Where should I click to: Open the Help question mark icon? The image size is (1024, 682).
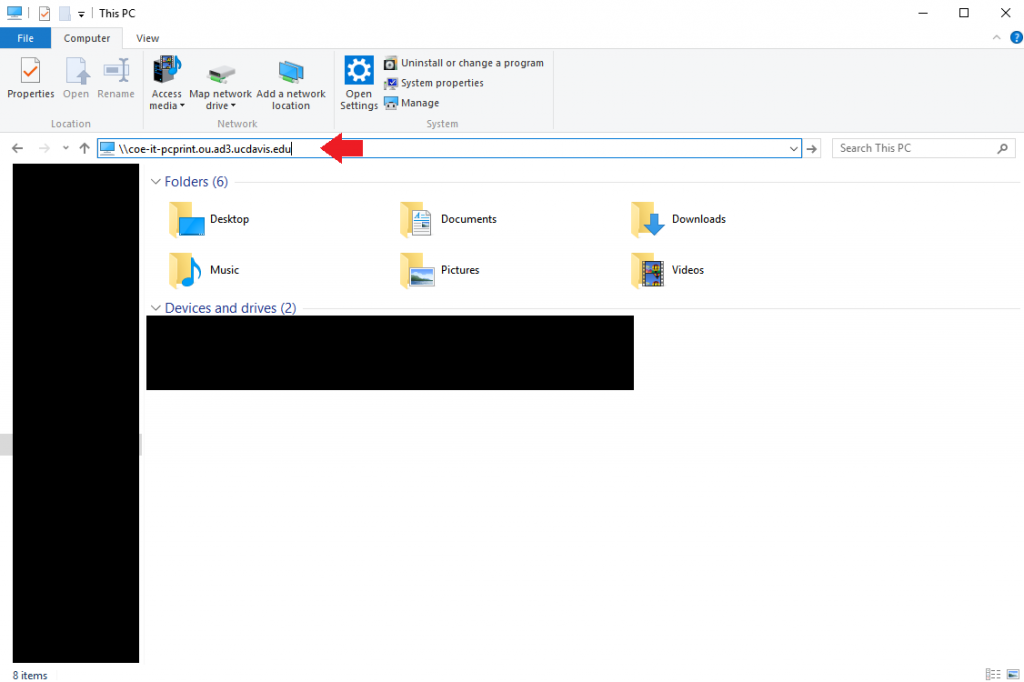[x=1016, y=38]
